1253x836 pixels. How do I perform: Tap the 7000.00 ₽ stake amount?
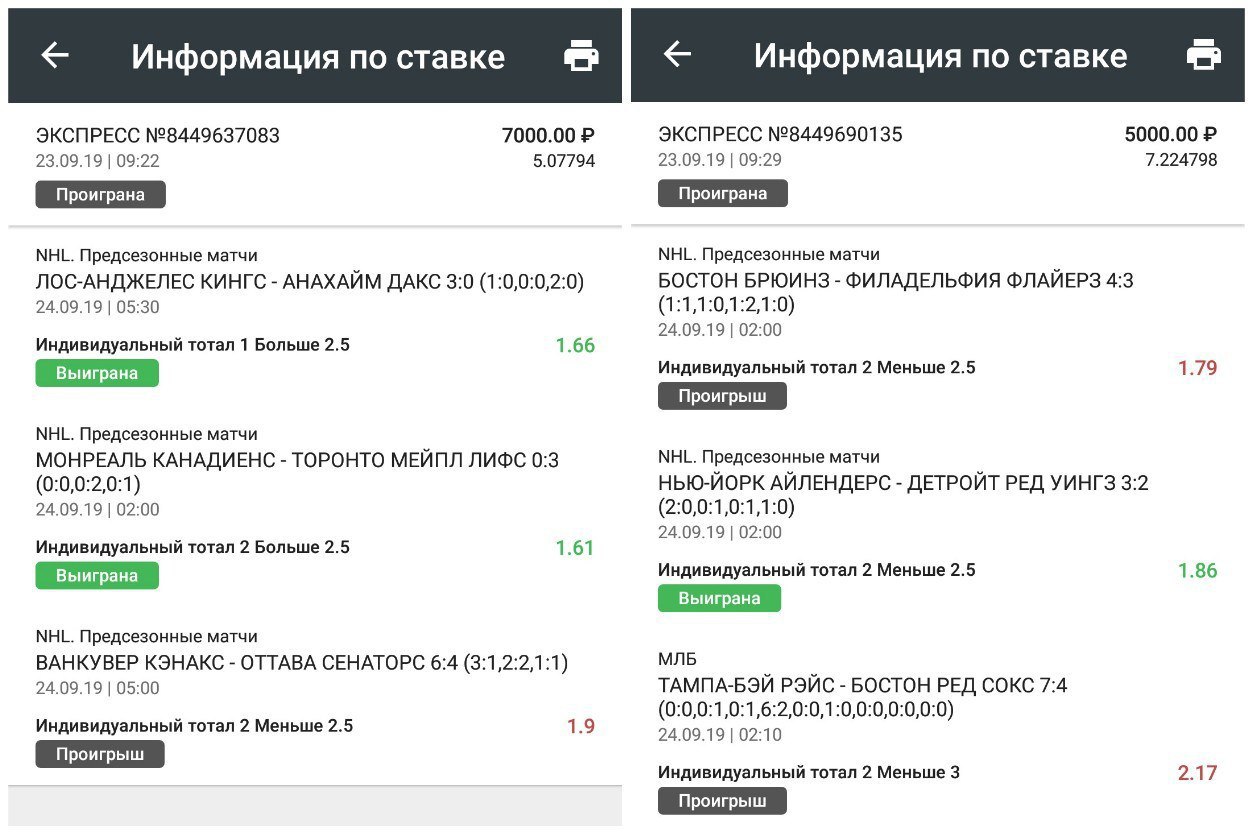click(548, 135)
